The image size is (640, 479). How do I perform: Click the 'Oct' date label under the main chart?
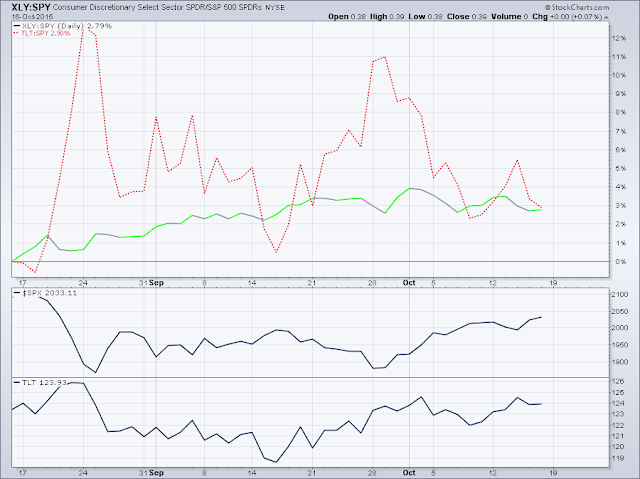point(409,283)
